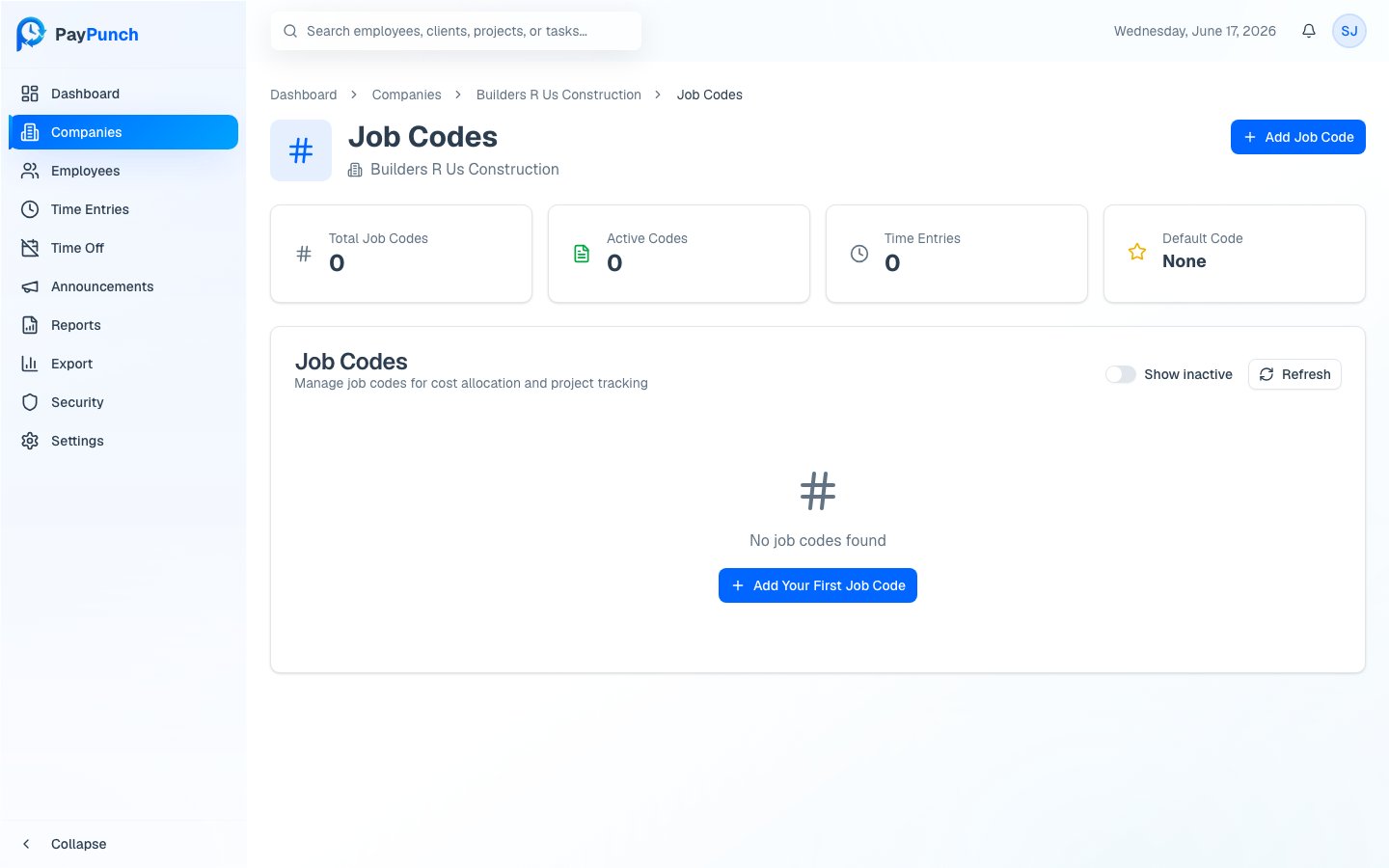Click the search input field
1389x868 pixels.
click(x=456, y=31)
